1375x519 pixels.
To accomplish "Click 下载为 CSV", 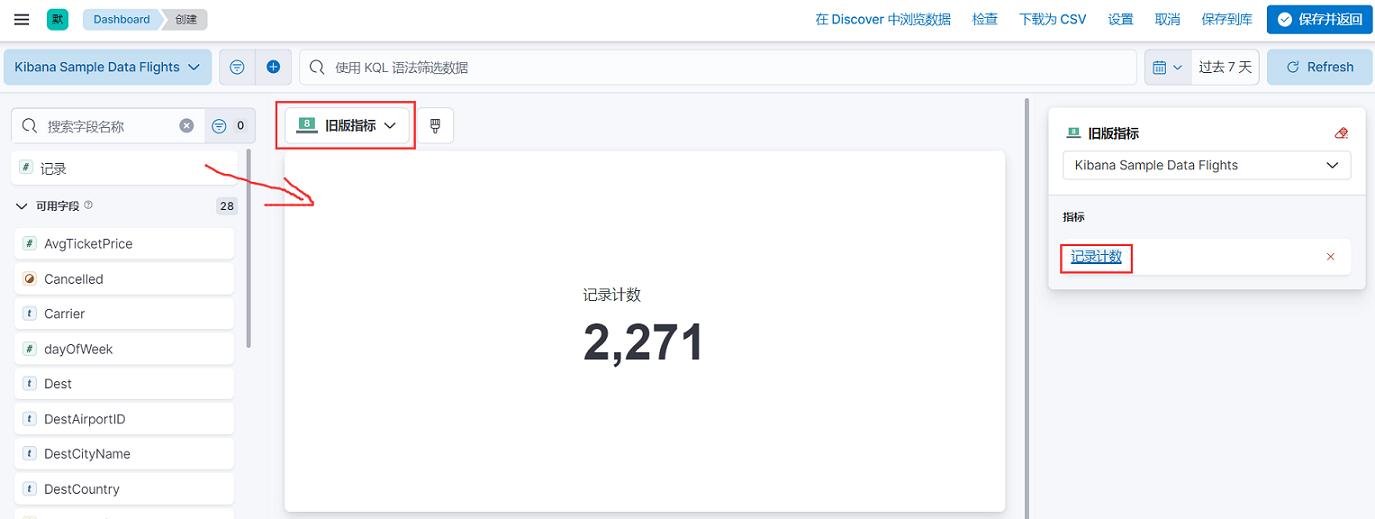I will click(x=1053, y=19).
